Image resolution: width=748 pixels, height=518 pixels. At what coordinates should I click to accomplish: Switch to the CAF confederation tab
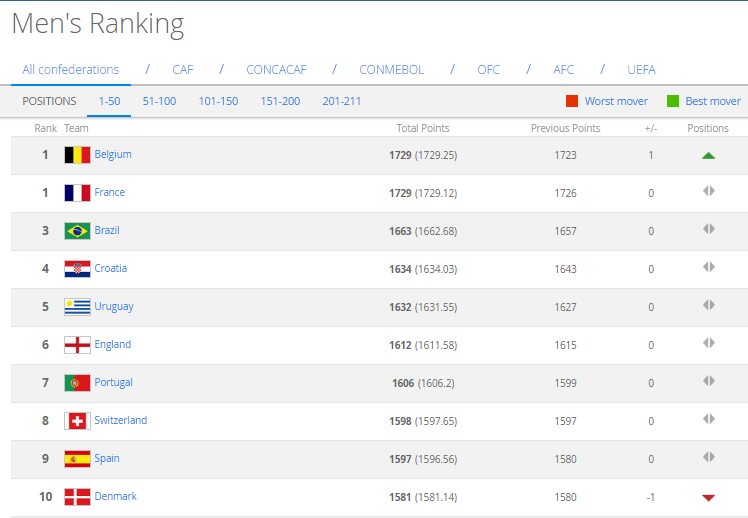tap(183, 70)
